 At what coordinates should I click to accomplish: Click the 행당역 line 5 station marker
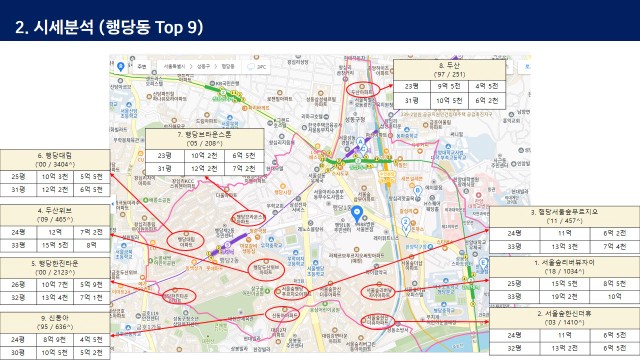228,244
